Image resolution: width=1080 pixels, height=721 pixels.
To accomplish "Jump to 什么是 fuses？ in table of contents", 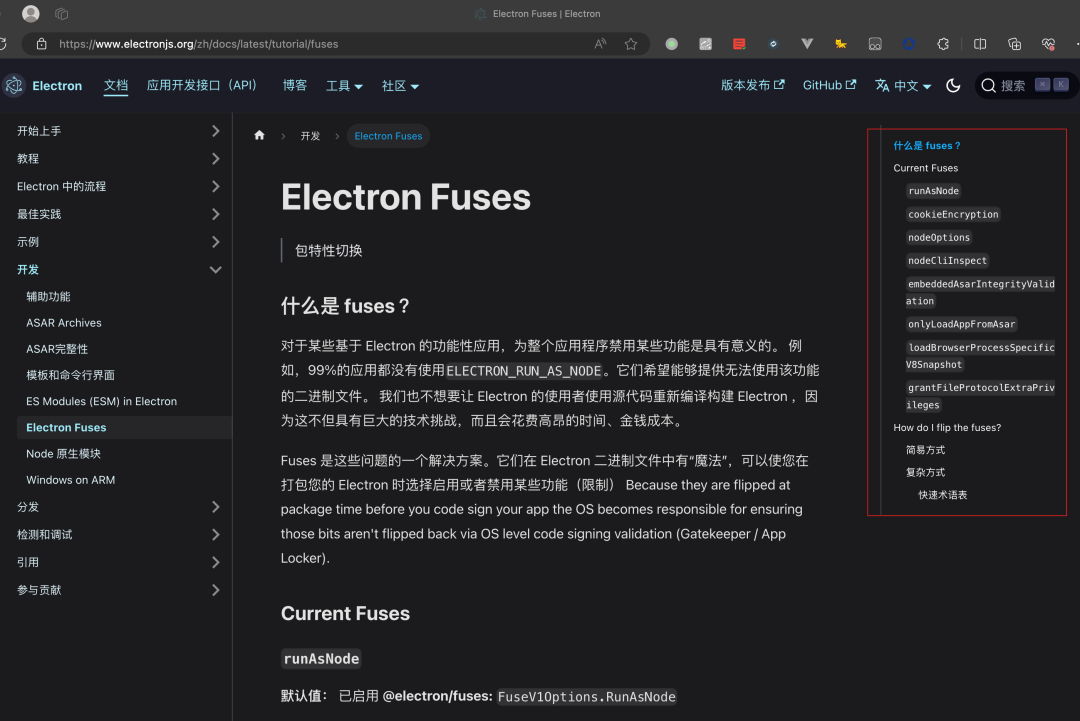I will tap(926, 146).
